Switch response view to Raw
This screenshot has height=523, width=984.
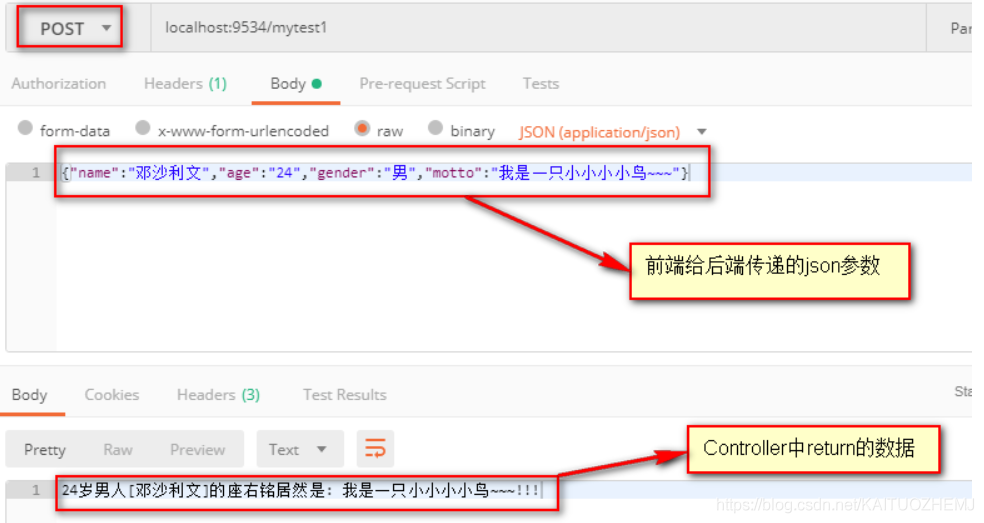(118, 450)
